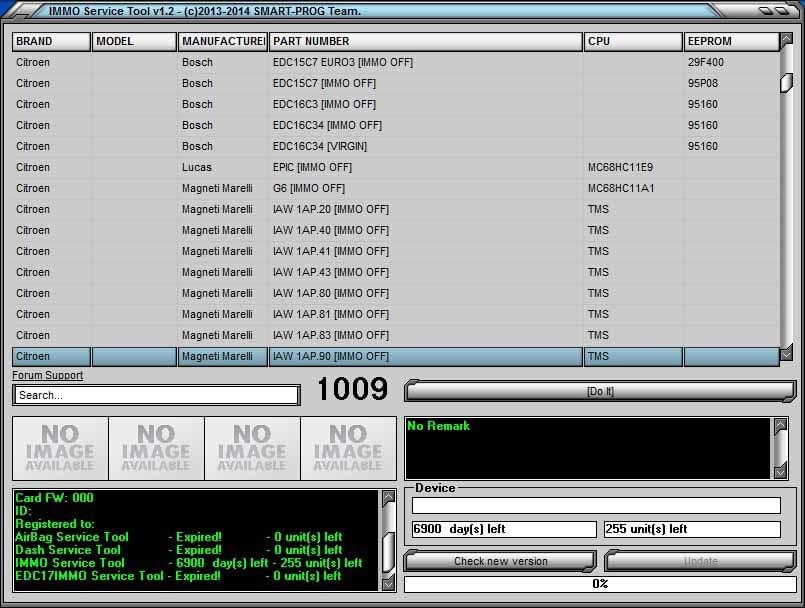Click inside the Search field
This screenshot has width=805, height=608.
[x=155, y=394]
